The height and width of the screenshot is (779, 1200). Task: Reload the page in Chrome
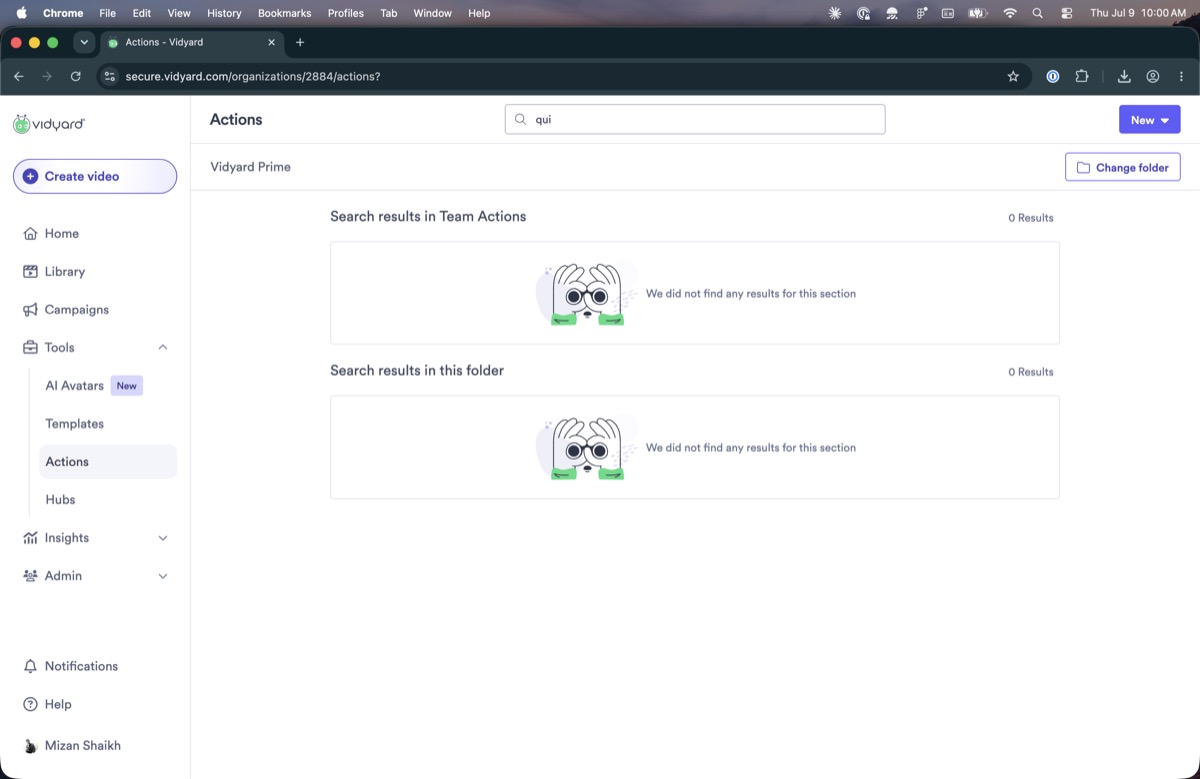pos(76,76)
